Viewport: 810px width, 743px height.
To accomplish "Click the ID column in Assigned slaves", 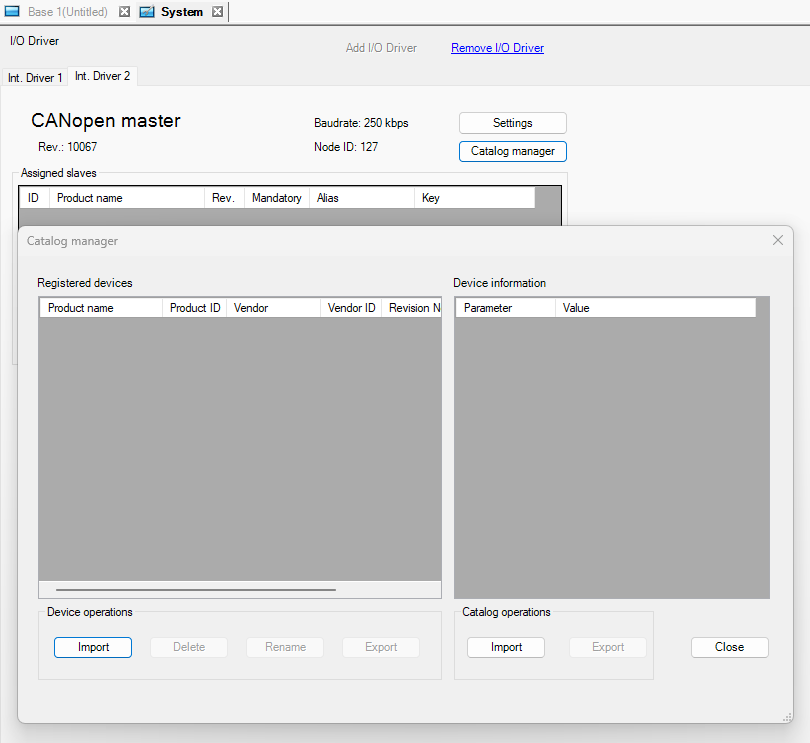I will tap(34, 198).
